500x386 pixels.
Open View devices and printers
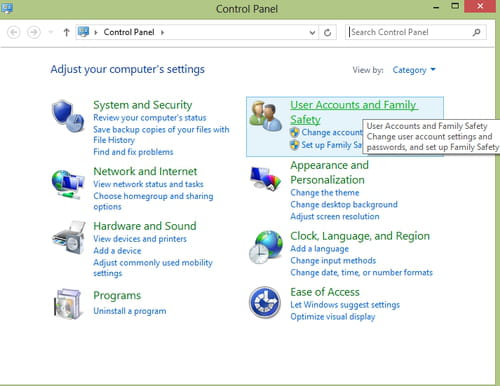click(140, 239)
